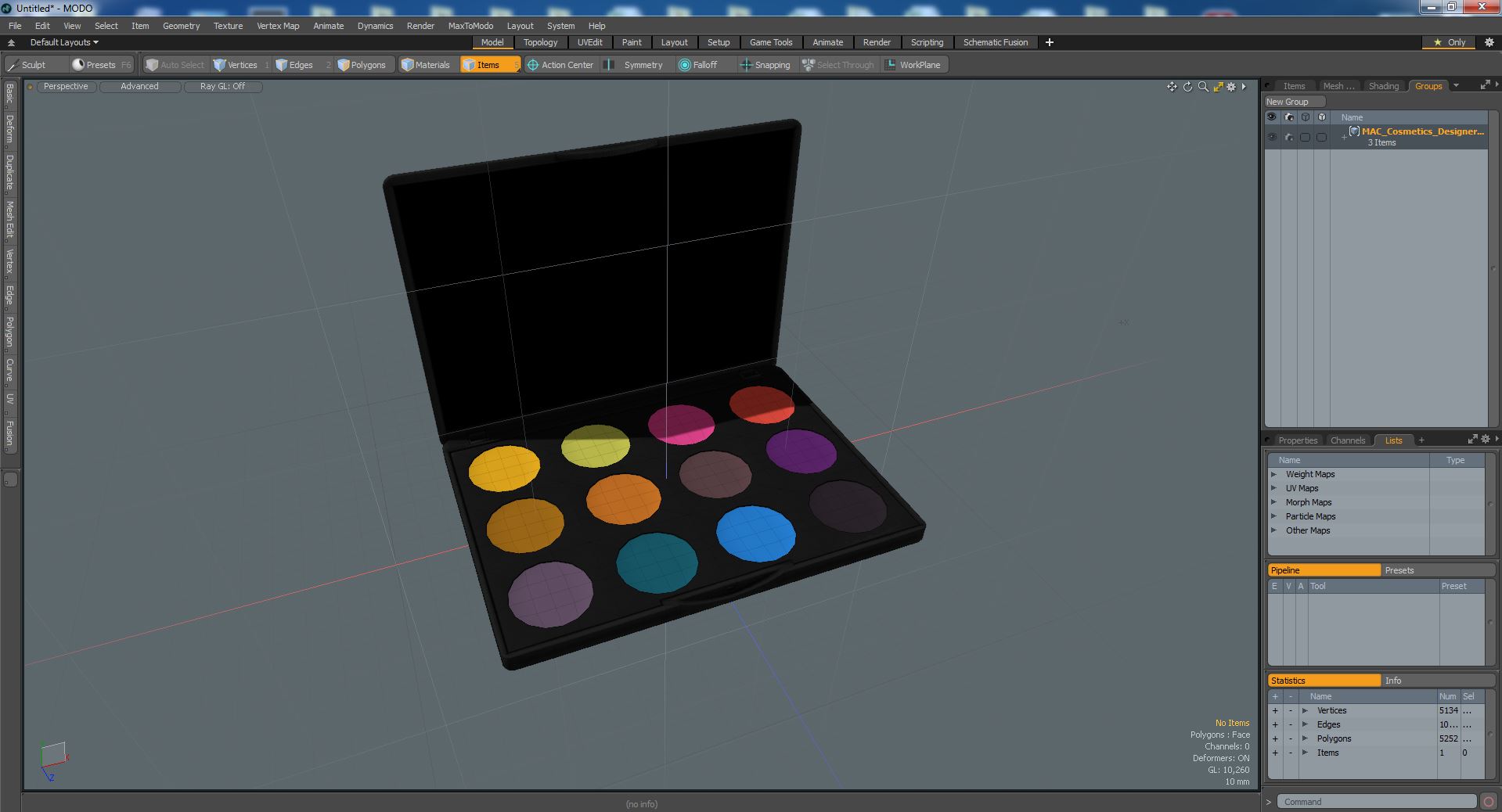Toggle the Only star button

click(1449, 42)
